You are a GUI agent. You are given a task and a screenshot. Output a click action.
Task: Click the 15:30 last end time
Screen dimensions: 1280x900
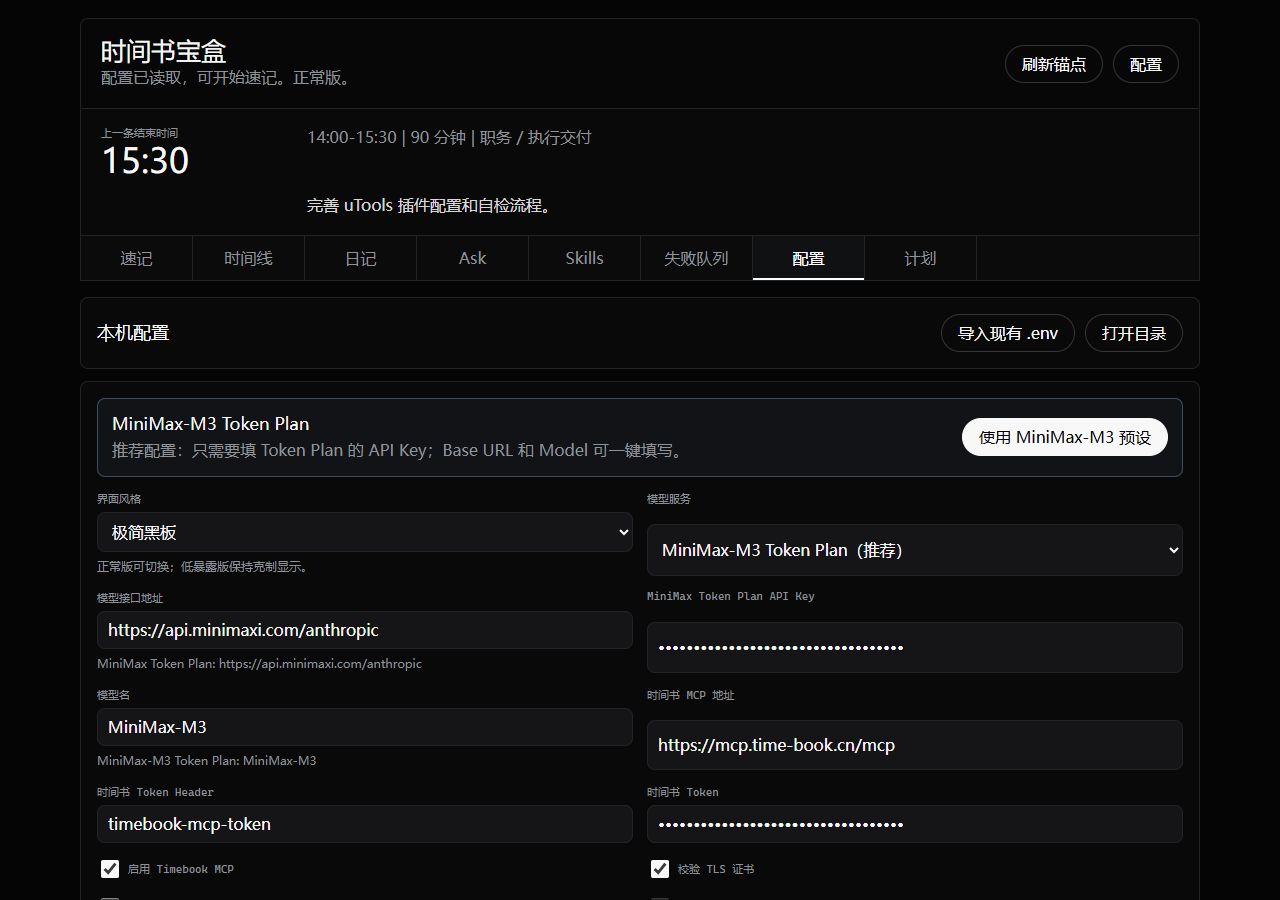point(145,161)
